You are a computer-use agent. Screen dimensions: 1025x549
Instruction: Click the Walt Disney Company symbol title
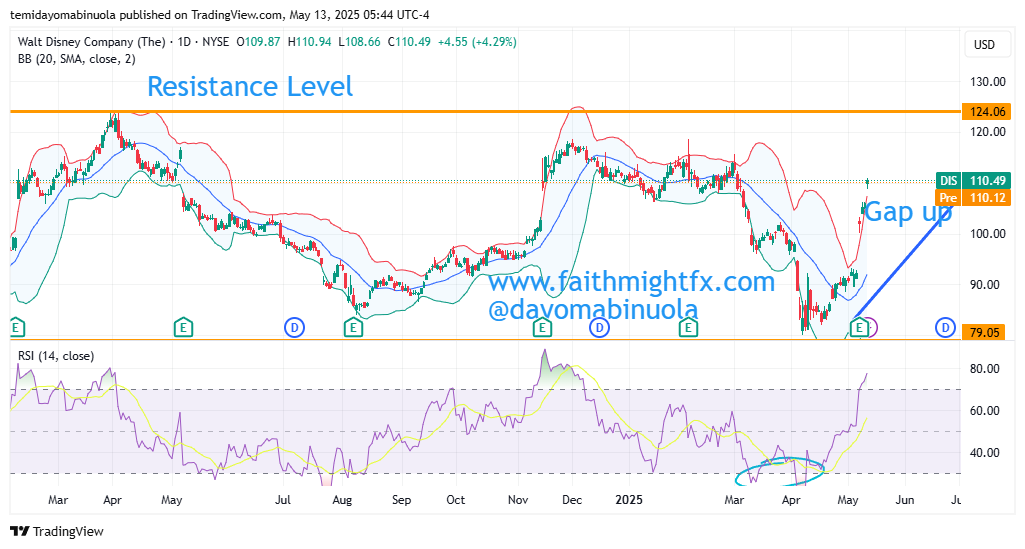92,42
